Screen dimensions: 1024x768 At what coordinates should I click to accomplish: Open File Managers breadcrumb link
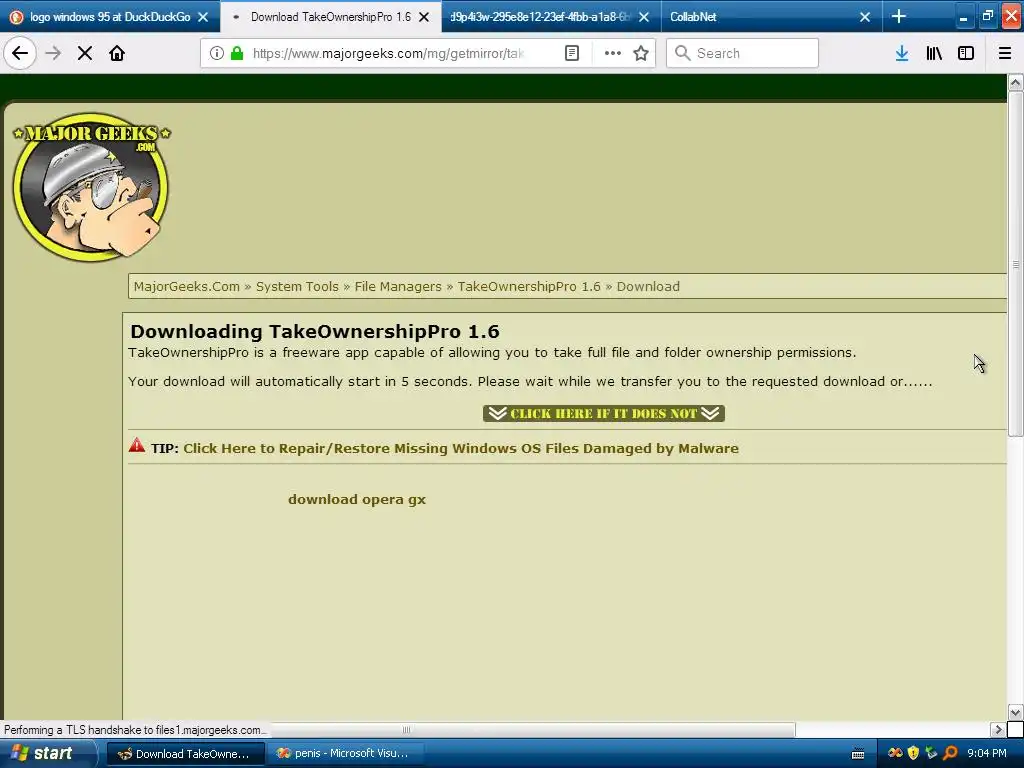(398, 287)
